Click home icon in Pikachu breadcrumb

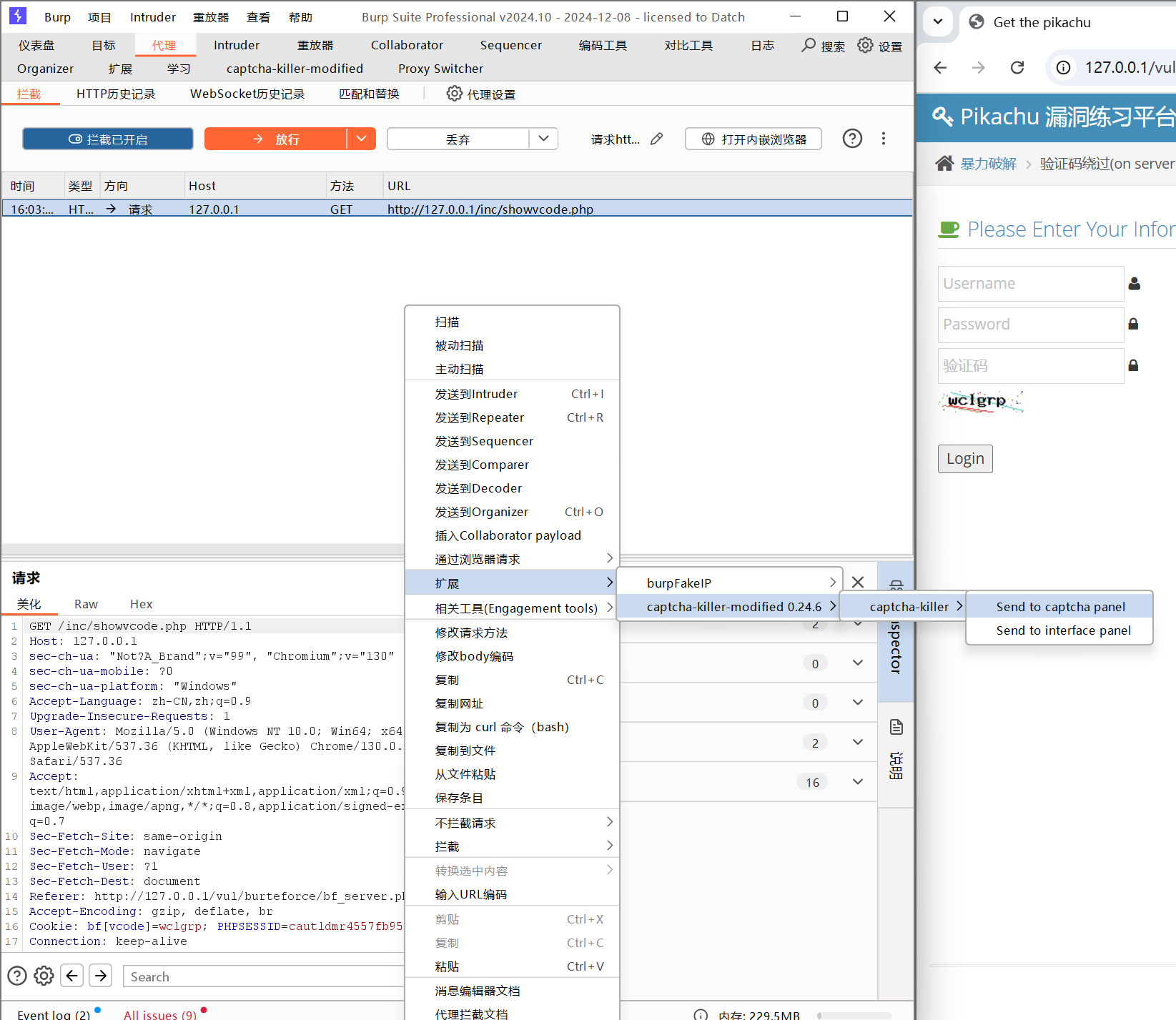click(944, 164)
